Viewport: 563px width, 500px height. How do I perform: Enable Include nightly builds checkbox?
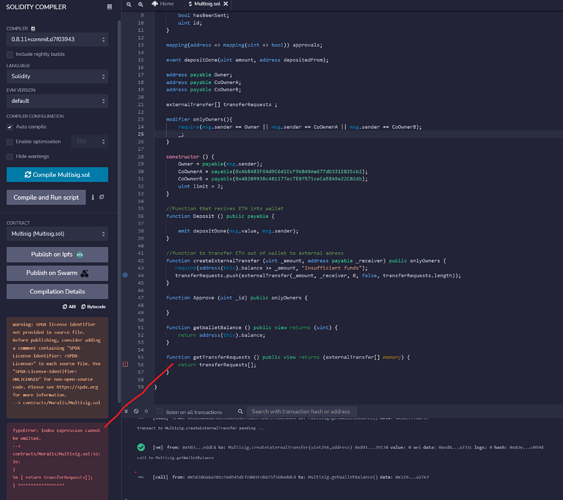point(10,55)
